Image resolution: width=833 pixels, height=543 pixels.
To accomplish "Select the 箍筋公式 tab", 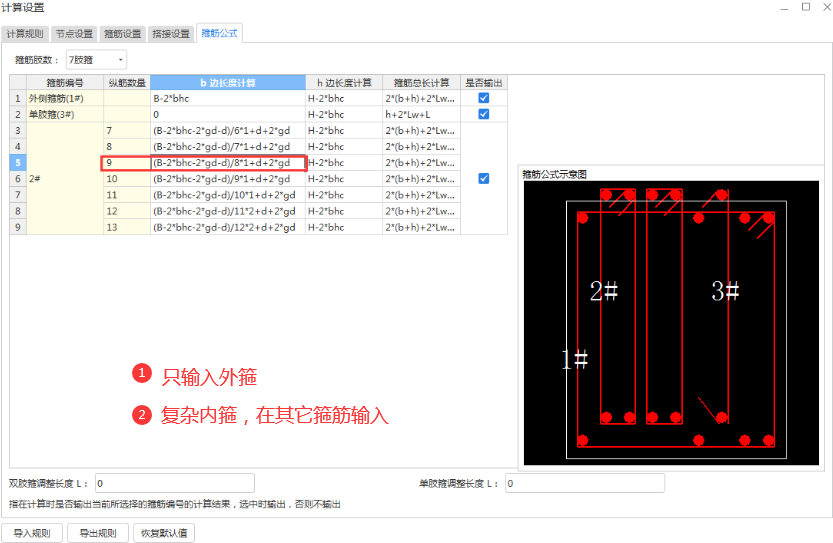I will tap(219, 33).
